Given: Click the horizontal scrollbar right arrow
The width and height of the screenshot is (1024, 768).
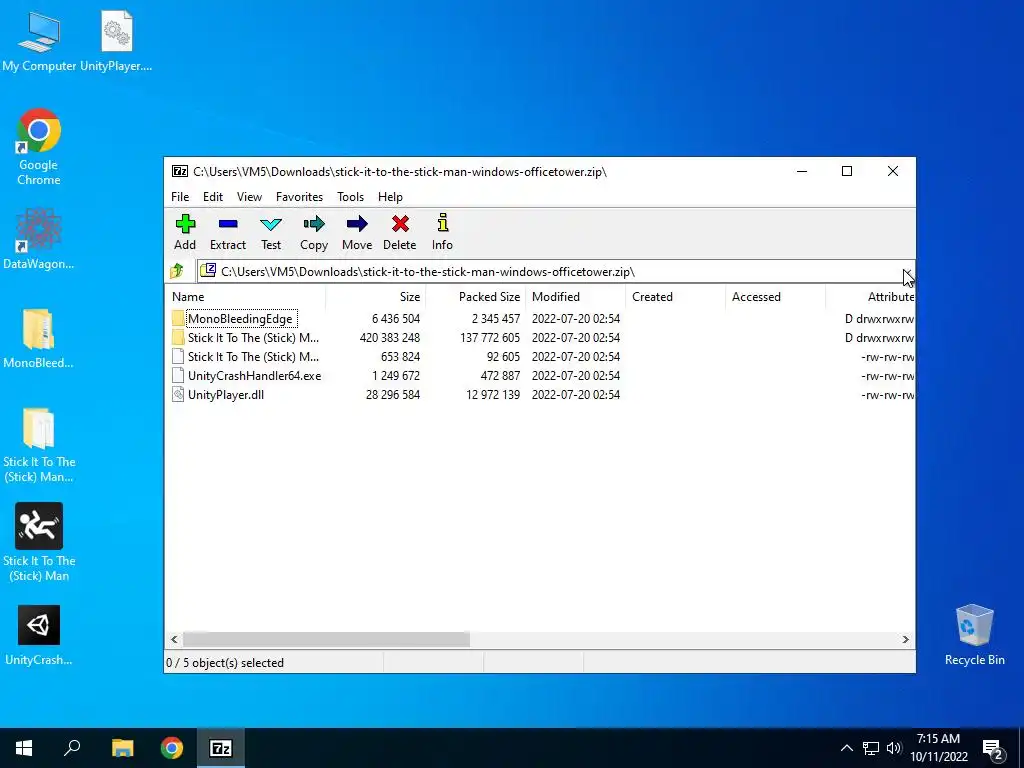Looking at the screenshot, I should pos(906,639).
